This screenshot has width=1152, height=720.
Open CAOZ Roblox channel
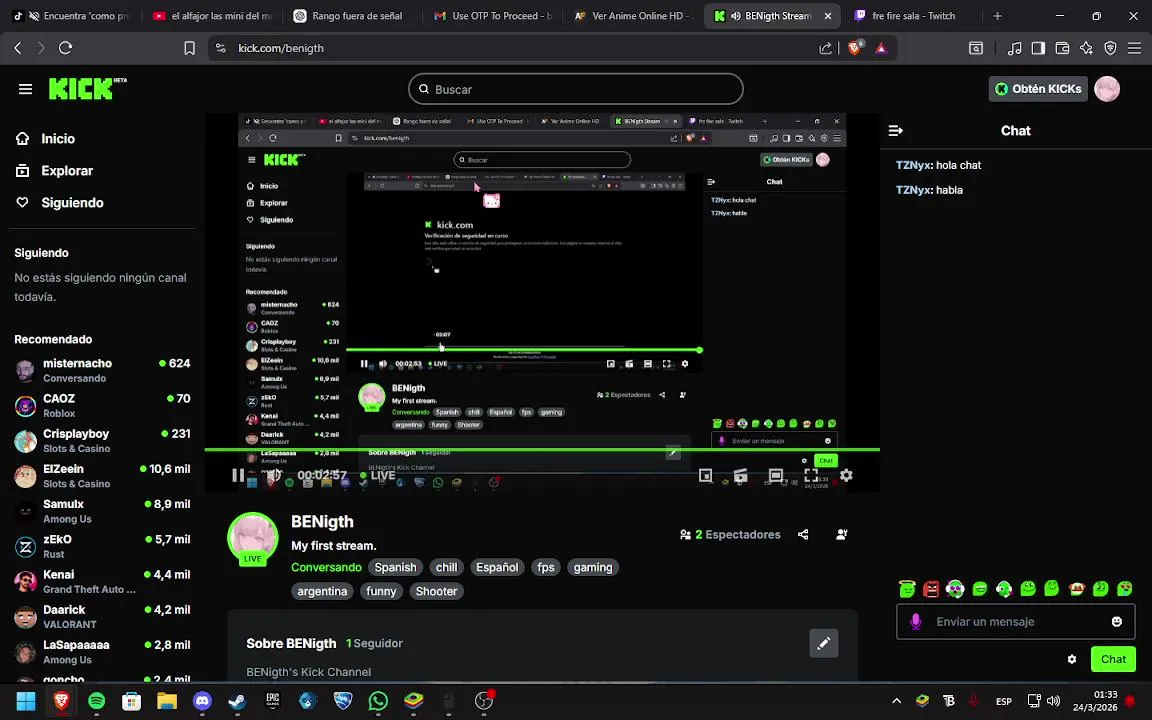click(x=102, y=406)
